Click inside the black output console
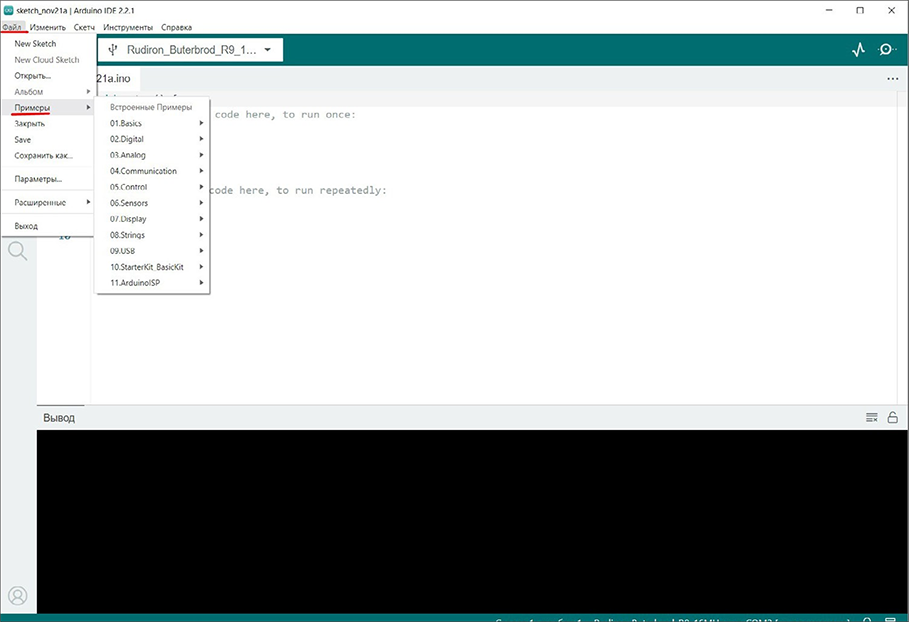 point(472,521)
